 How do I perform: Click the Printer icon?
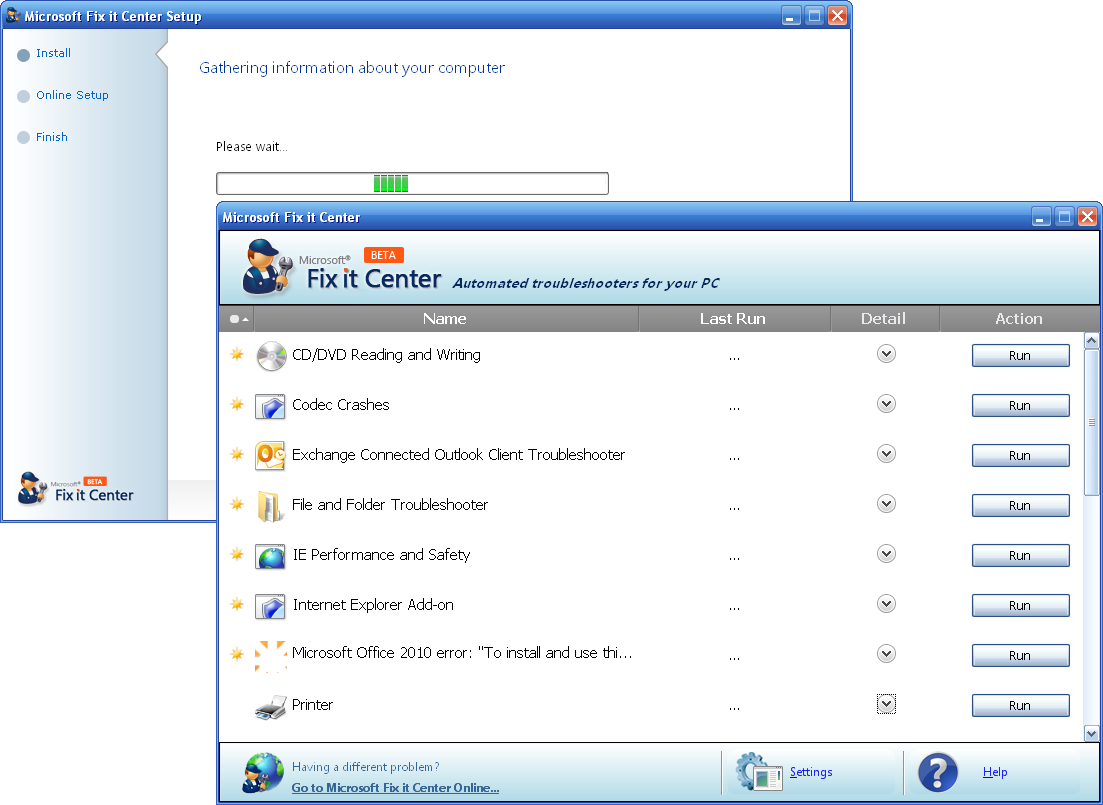271,706
